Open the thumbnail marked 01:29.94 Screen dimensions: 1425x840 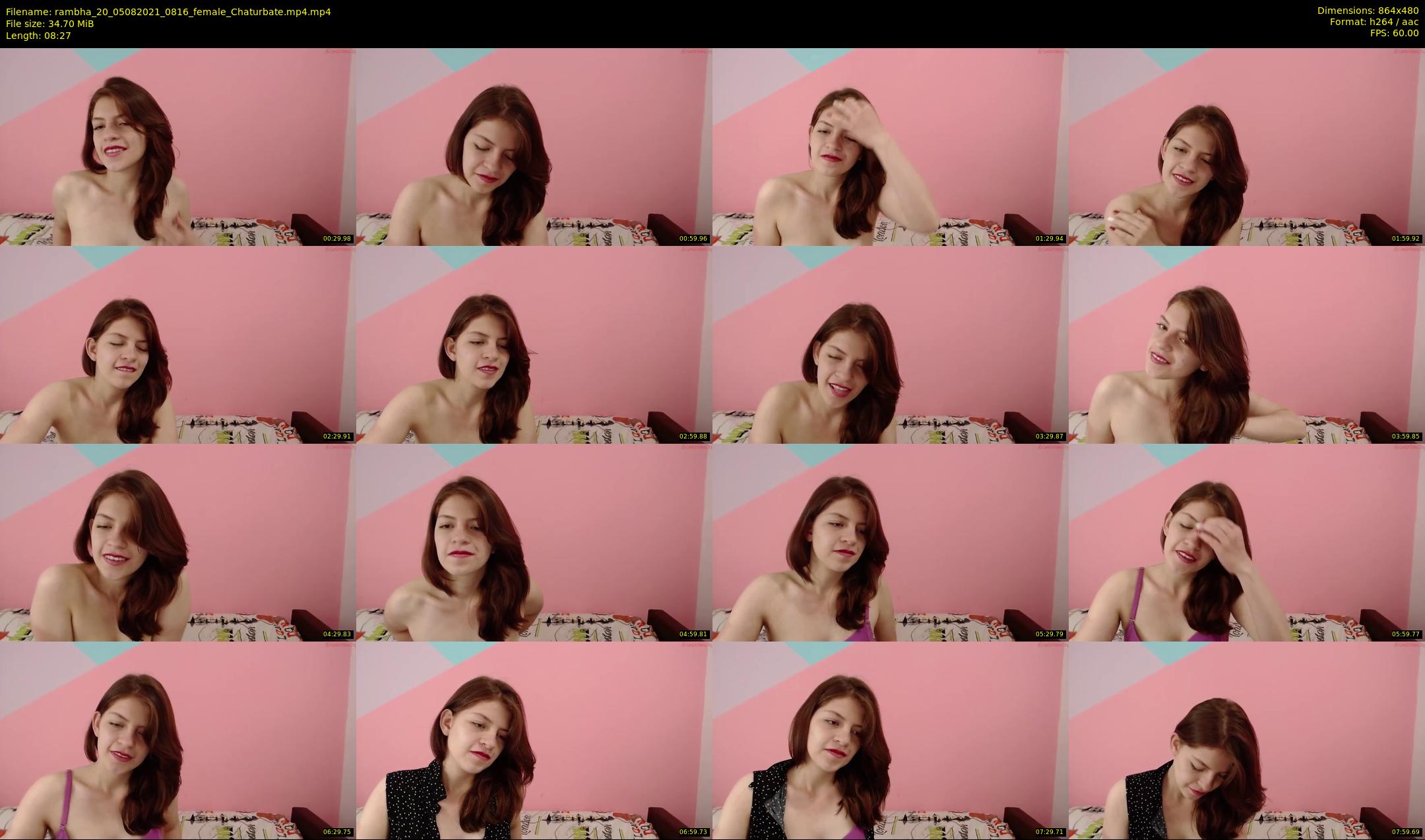[x=891, y=146]
